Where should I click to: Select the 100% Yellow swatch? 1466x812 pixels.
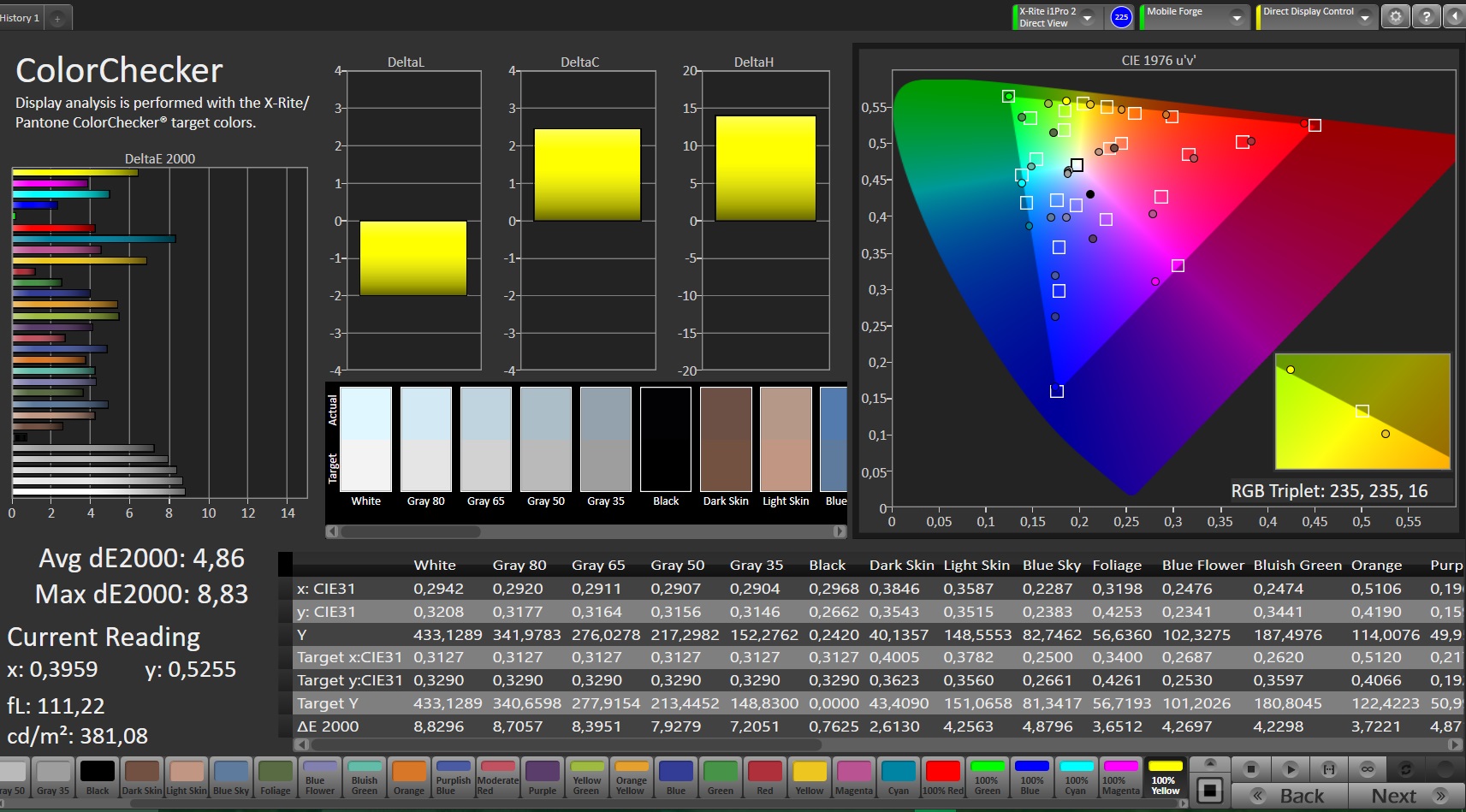(x=1165, y=778)
